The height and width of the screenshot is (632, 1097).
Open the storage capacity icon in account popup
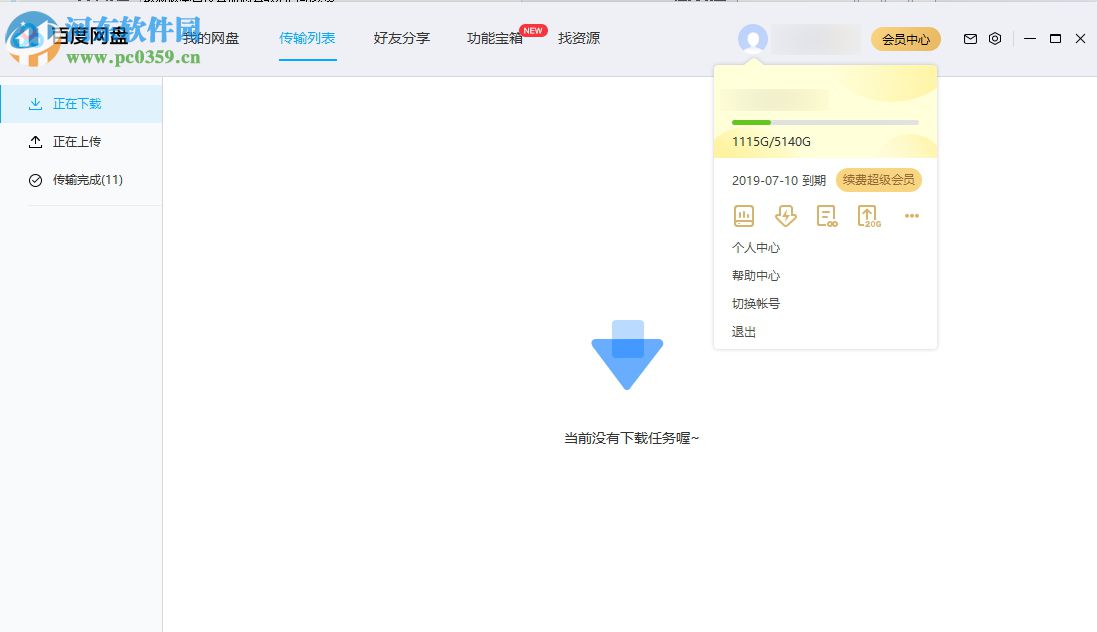click(744, 215)
